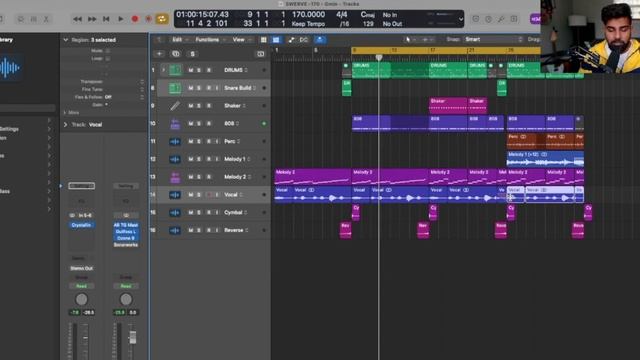The image size is (640, 360).
Task: Click the Library waveform icon
Action: 9,67
